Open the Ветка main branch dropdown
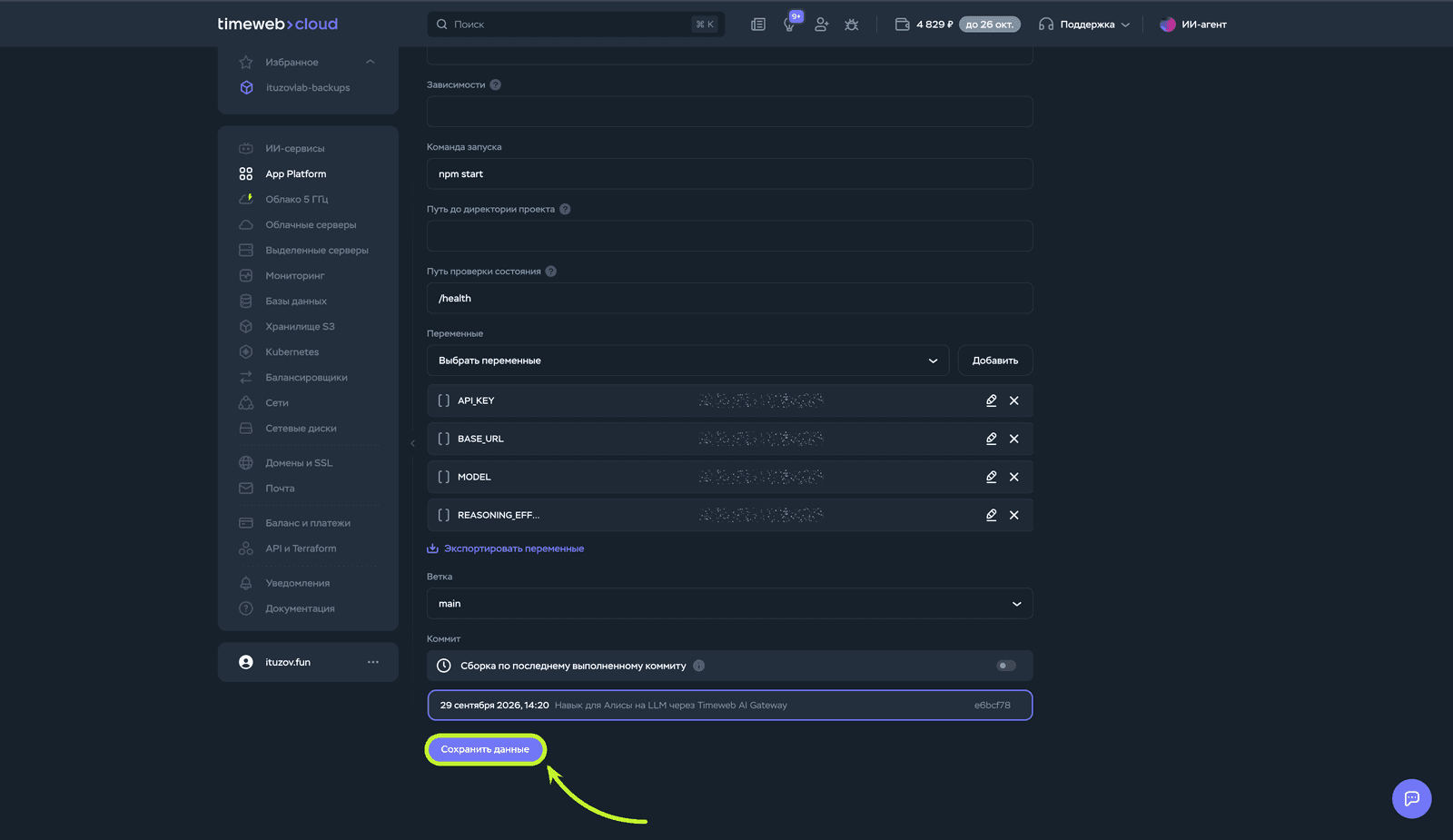 tap(729, 604)
